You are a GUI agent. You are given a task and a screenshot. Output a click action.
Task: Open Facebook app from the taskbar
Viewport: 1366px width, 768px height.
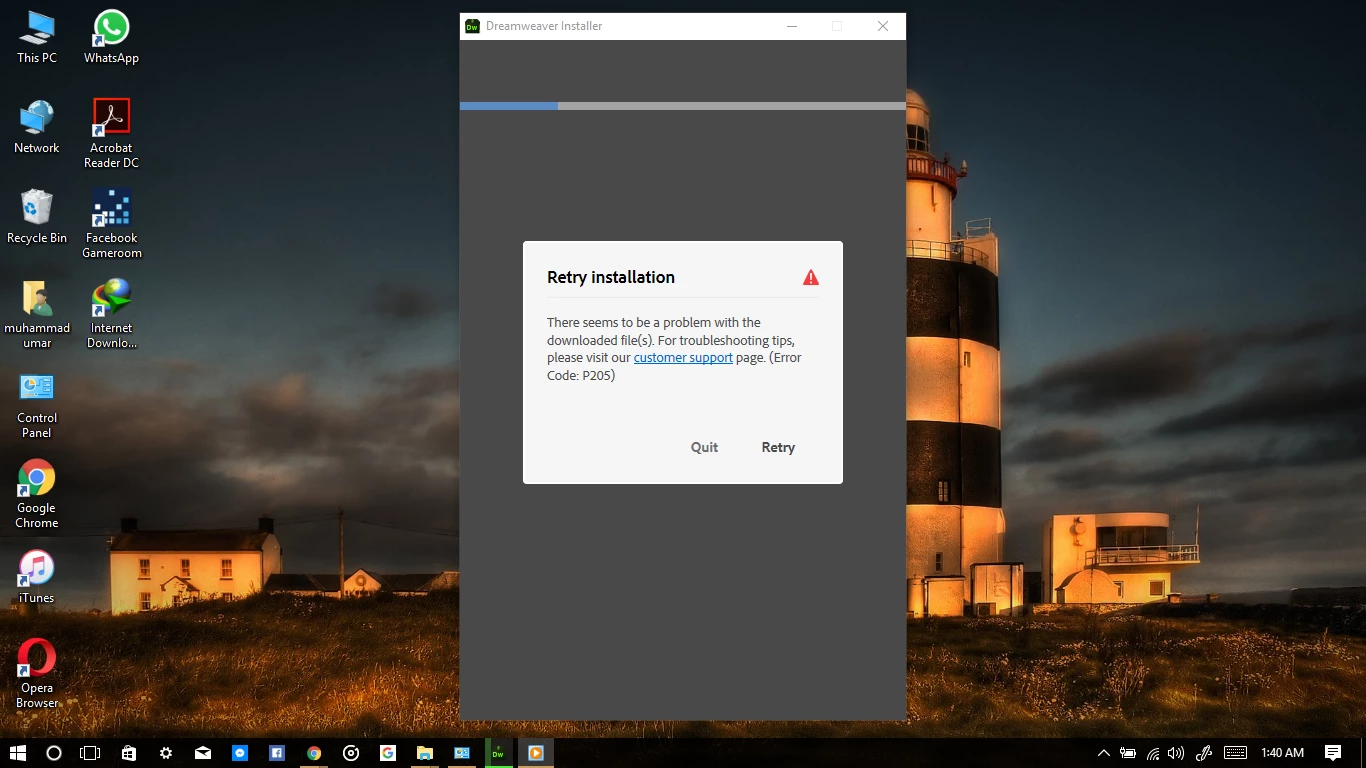(277, 753)
